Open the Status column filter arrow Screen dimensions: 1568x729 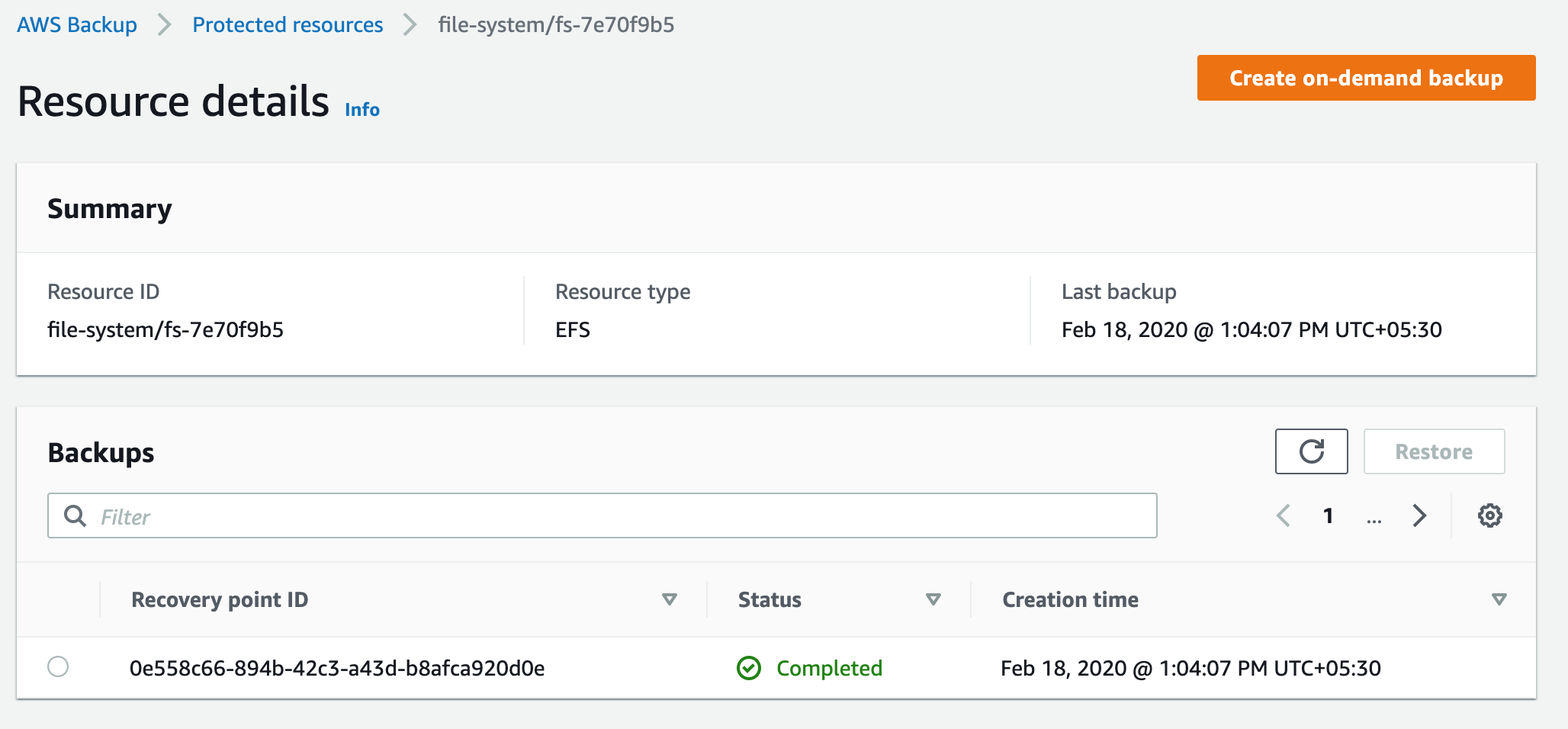click(x=932, y=599)
